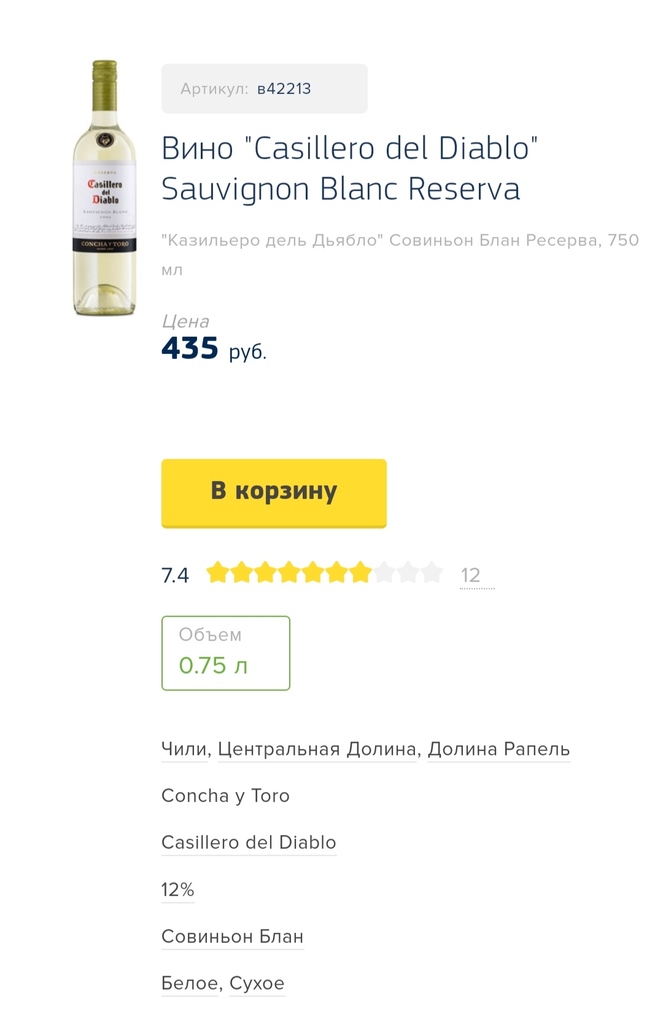Open the Долина Рапель link

pyautogui.click(x=498, y=749)
